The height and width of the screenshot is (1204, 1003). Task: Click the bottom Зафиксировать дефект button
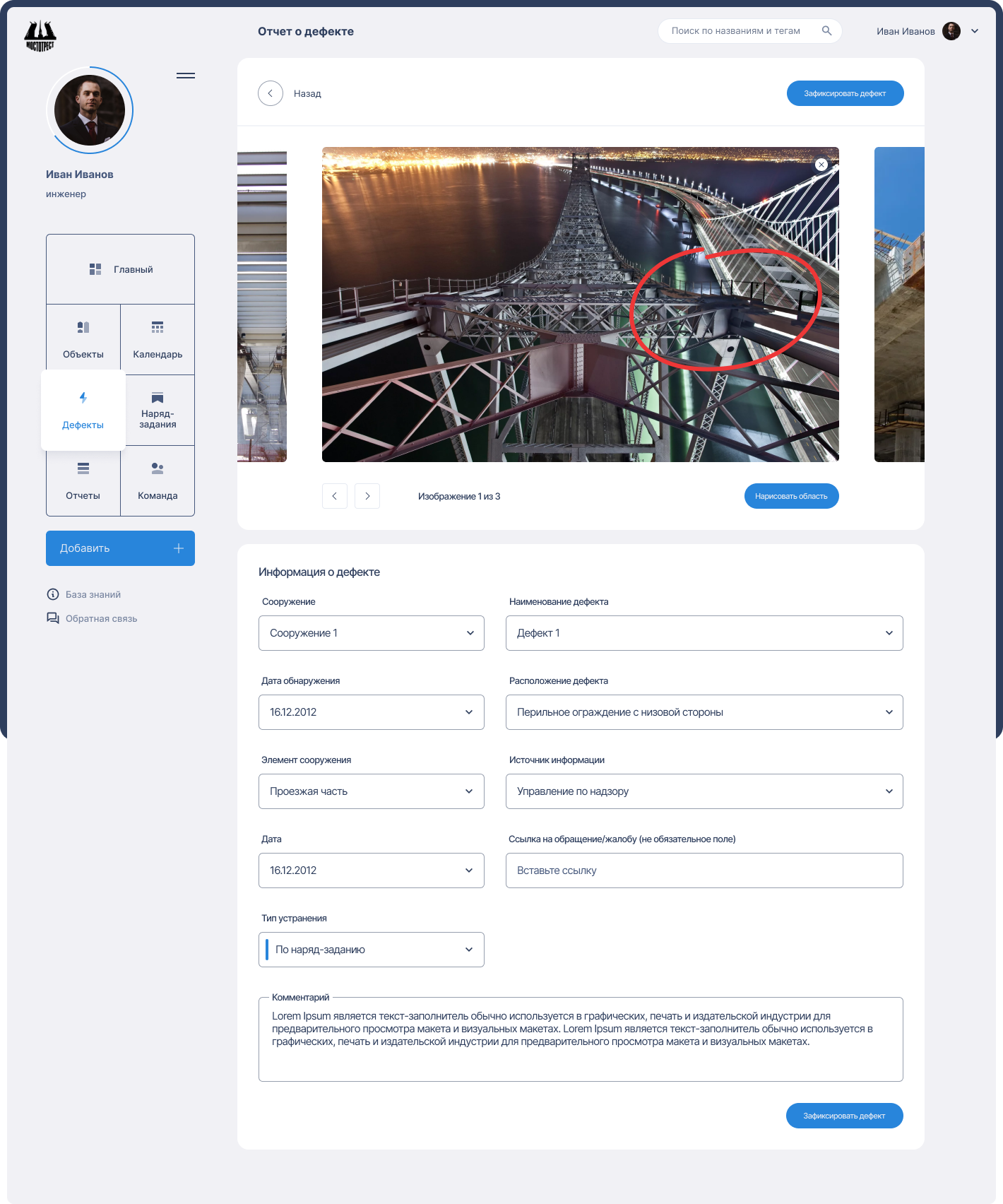coord(845,1116)
